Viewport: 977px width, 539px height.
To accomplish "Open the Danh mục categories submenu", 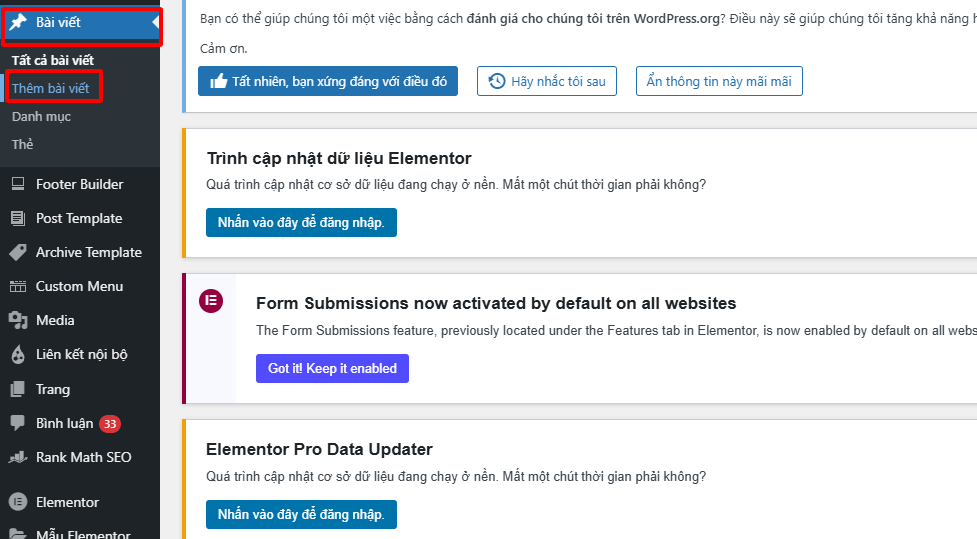I will 41,117.
